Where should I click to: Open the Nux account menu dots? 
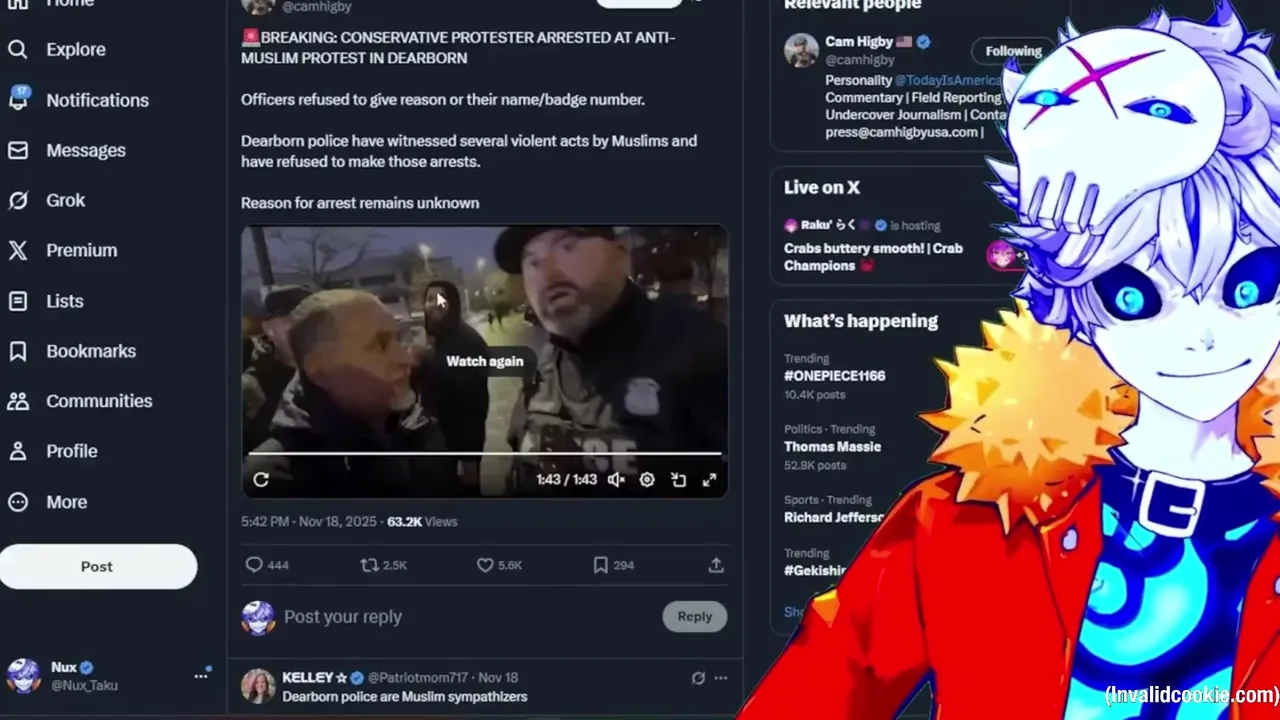click(x=201, y=676)
